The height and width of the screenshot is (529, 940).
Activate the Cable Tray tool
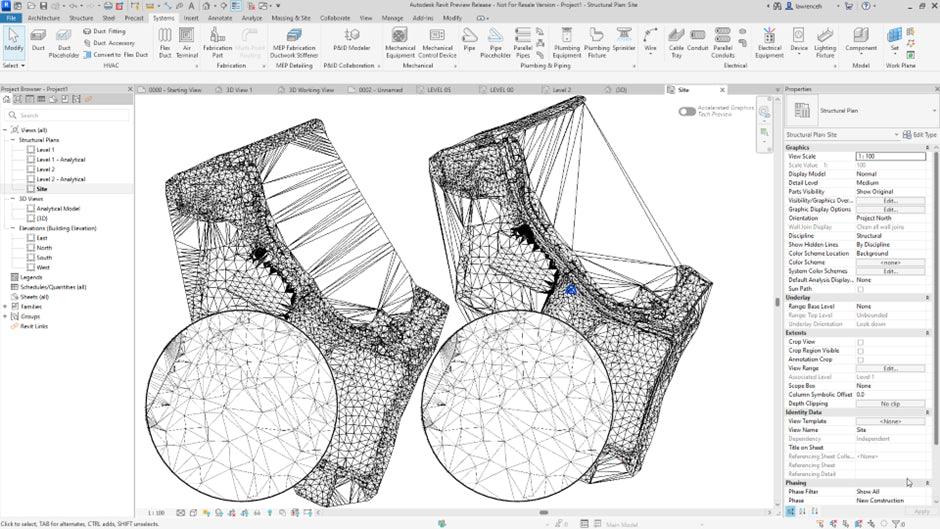[676, 41]
